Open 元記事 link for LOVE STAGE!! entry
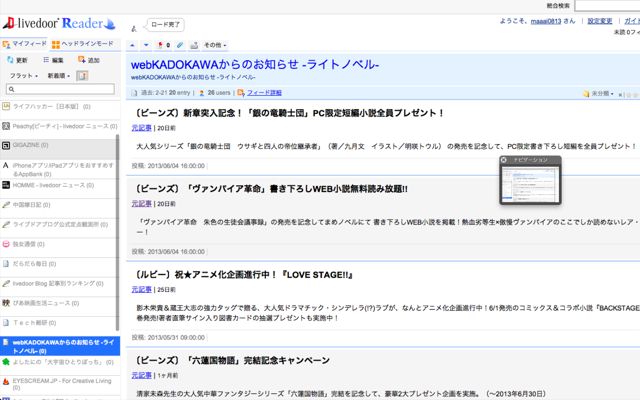Image resolution: width=640 pixels, height=400 pixels. pos(142,289)
